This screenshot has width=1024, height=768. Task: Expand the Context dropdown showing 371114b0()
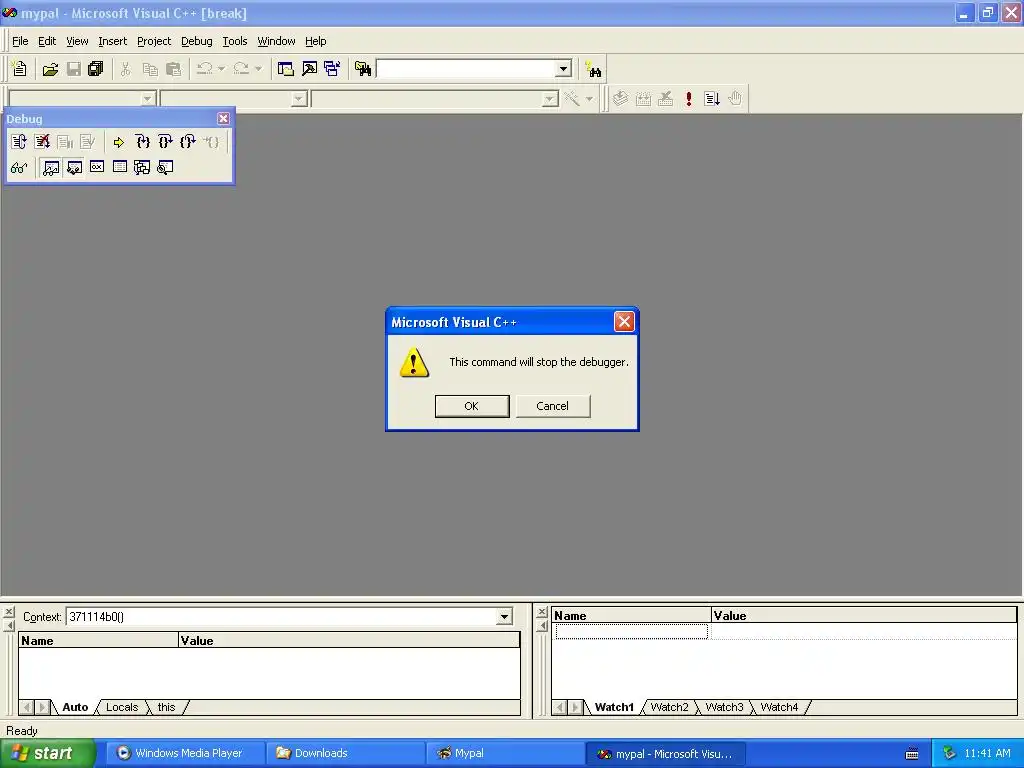click(504, 616)
